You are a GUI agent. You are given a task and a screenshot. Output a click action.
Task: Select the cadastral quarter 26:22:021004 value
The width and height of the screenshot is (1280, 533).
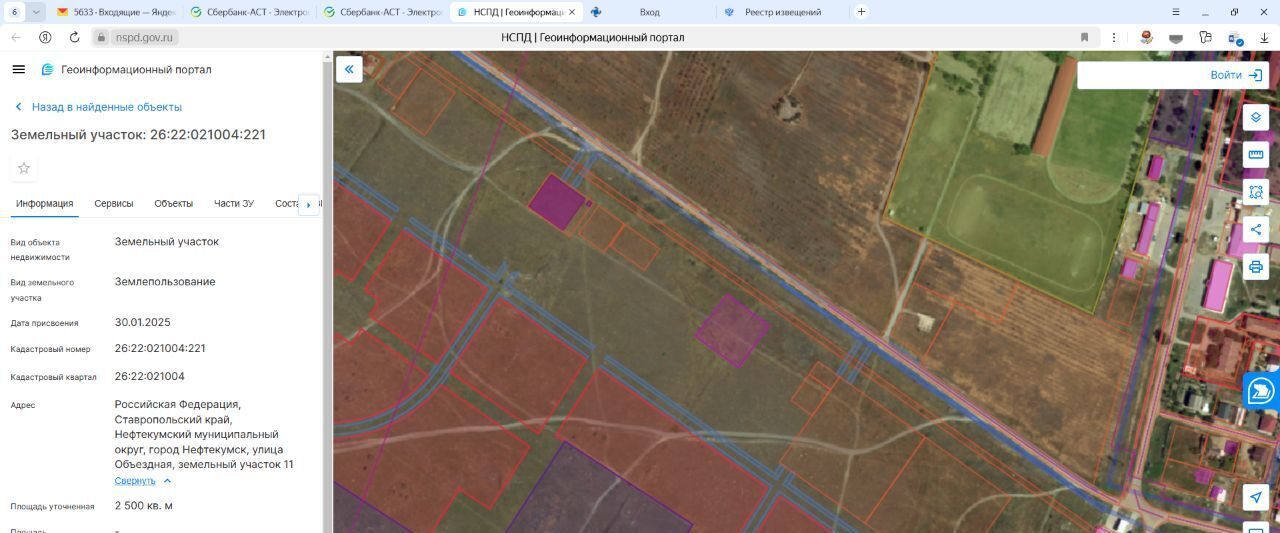click(150, 376)
